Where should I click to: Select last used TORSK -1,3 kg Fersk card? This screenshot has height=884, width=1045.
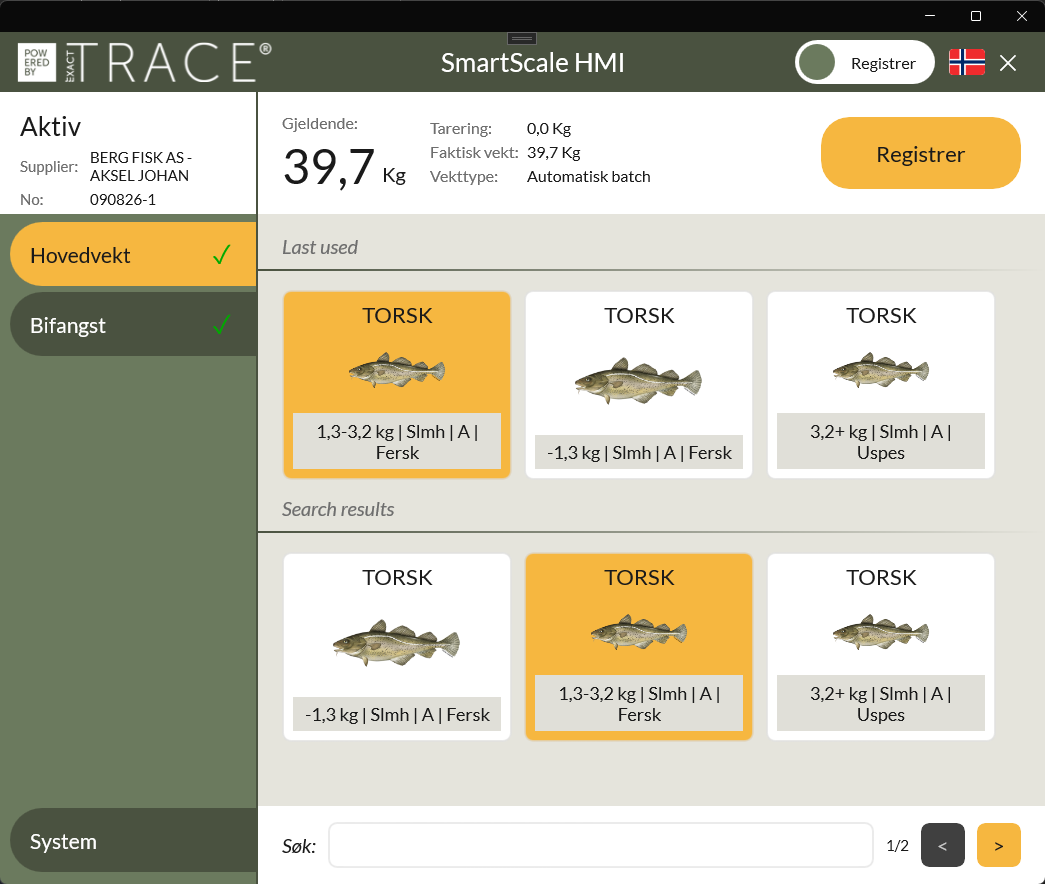pyautogui.click(x=639, y=385)
